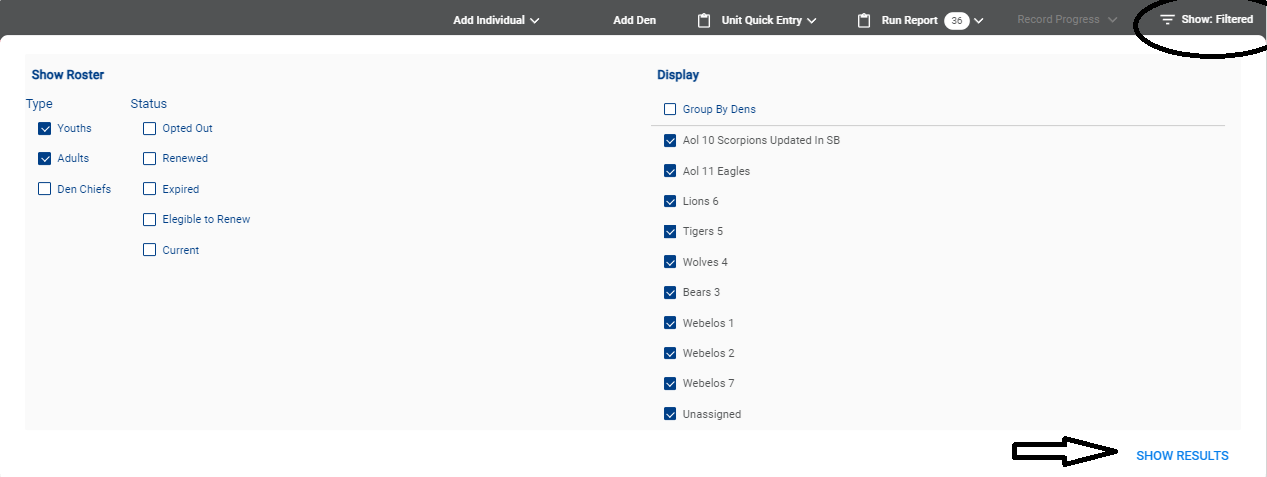
Task: Uncheck the Youths type checkbox
Action: (44, 128)
